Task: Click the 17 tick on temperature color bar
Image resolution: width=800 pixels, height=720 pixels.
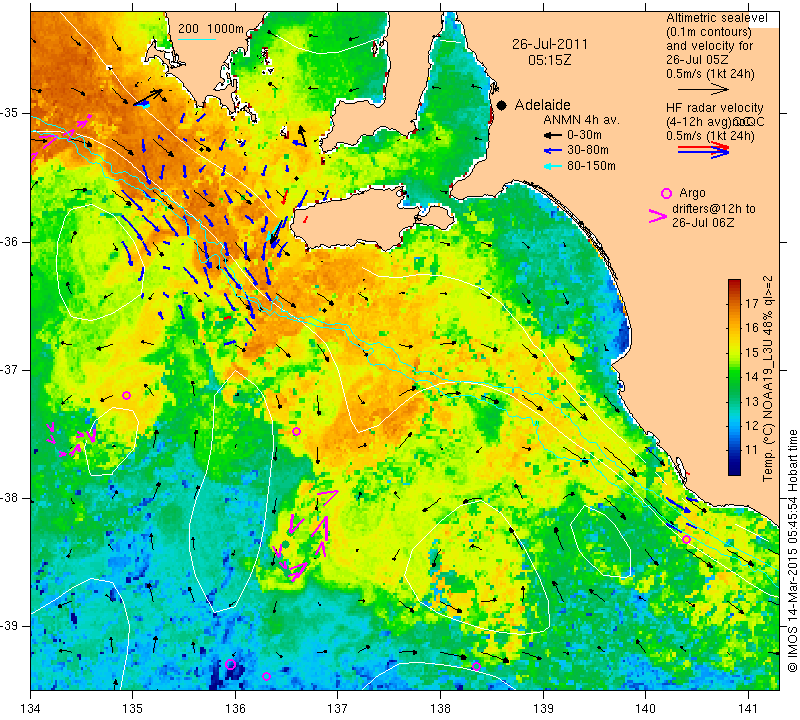Action: (752, 304)
